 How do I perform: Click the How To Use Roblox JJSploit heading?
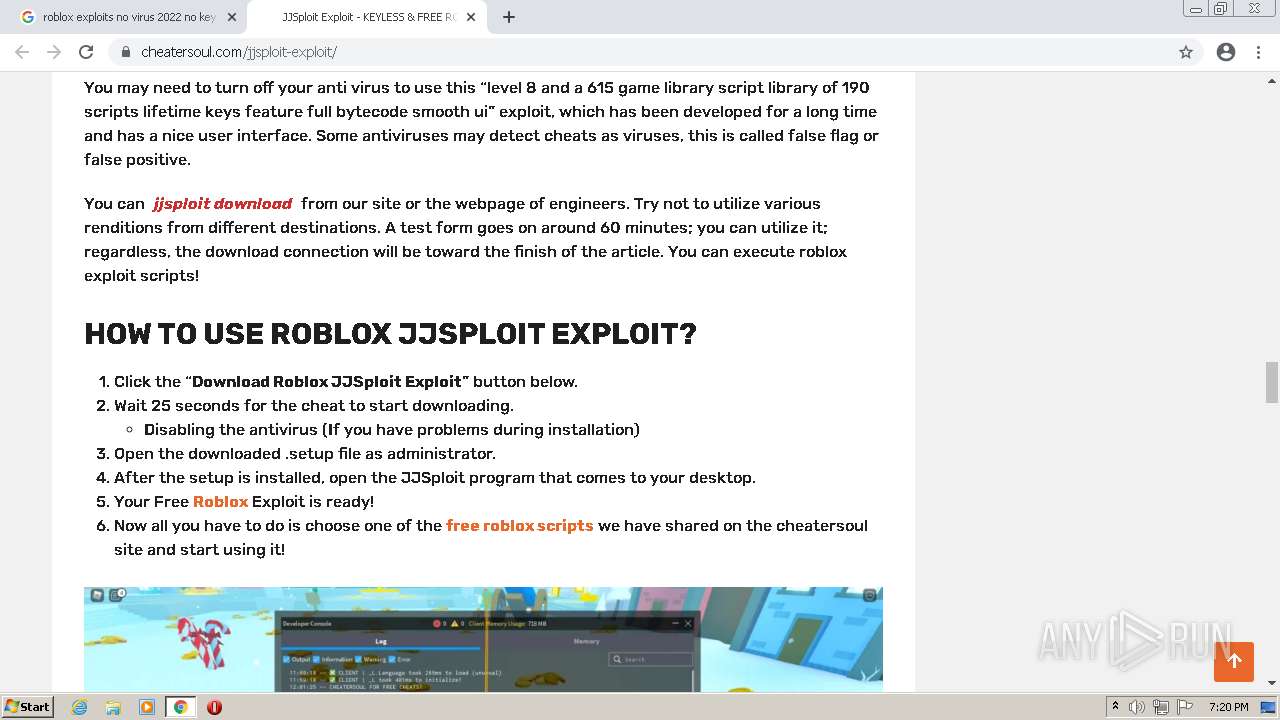click(390, 333)
